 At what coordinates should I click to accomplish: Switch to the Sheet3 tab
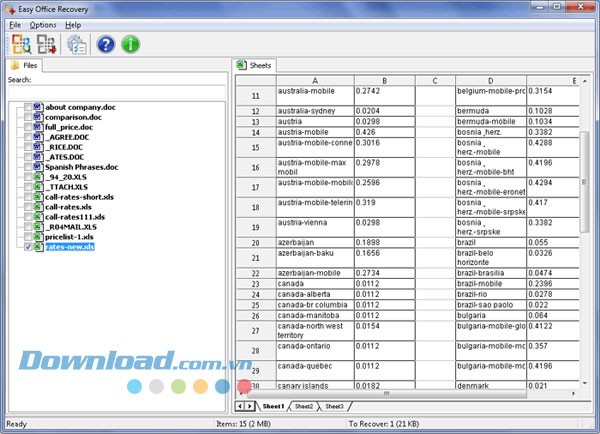pyautogui.click(x=334, y=407)
